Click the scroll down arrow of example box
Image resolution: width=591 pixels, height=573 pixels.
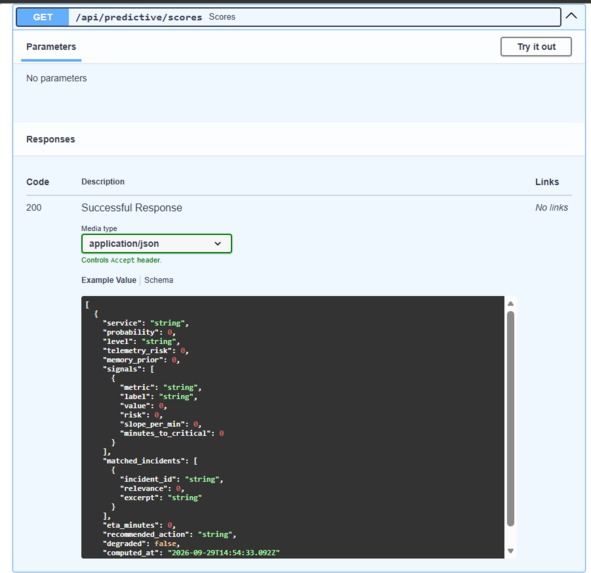(x=511, y=551)
